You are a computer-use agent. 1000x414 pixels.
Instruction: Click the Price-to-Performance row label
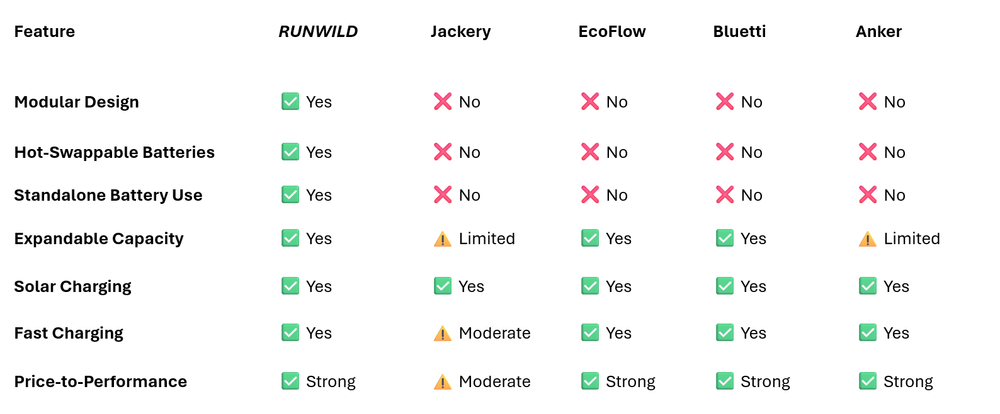click(100, 381)
